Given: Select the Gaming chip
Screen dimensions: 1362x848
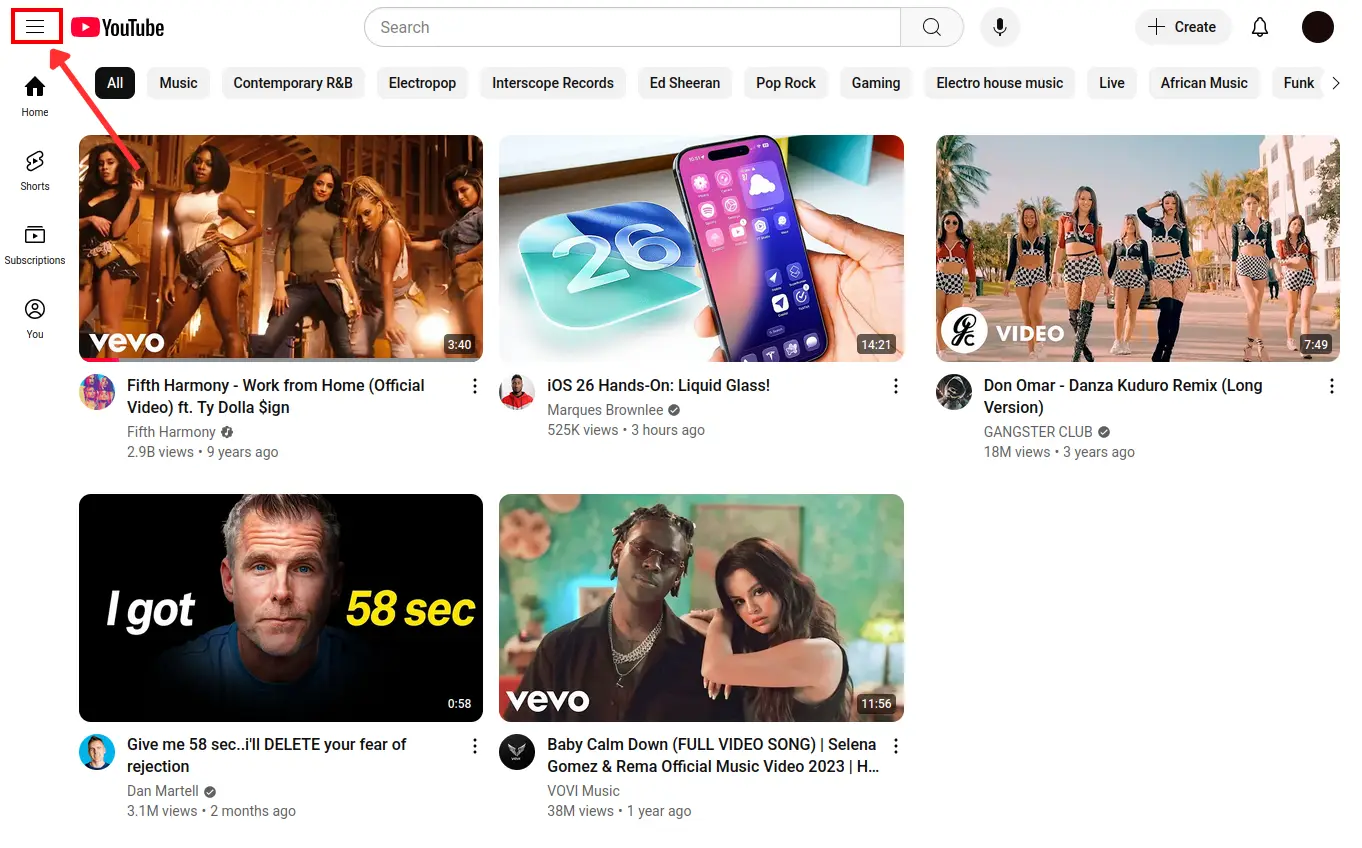Looking at the screenshot, I should pos(876,83).
